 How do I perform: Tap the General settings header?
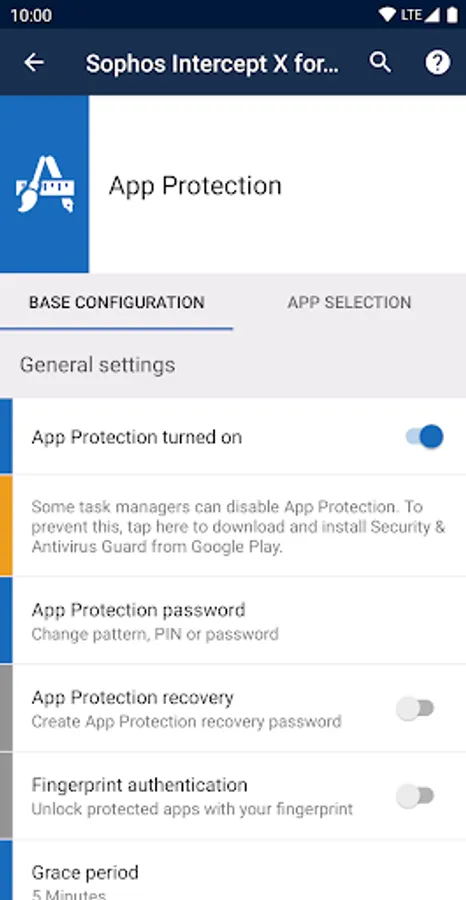pyautogui.click(x=98, y=365)
